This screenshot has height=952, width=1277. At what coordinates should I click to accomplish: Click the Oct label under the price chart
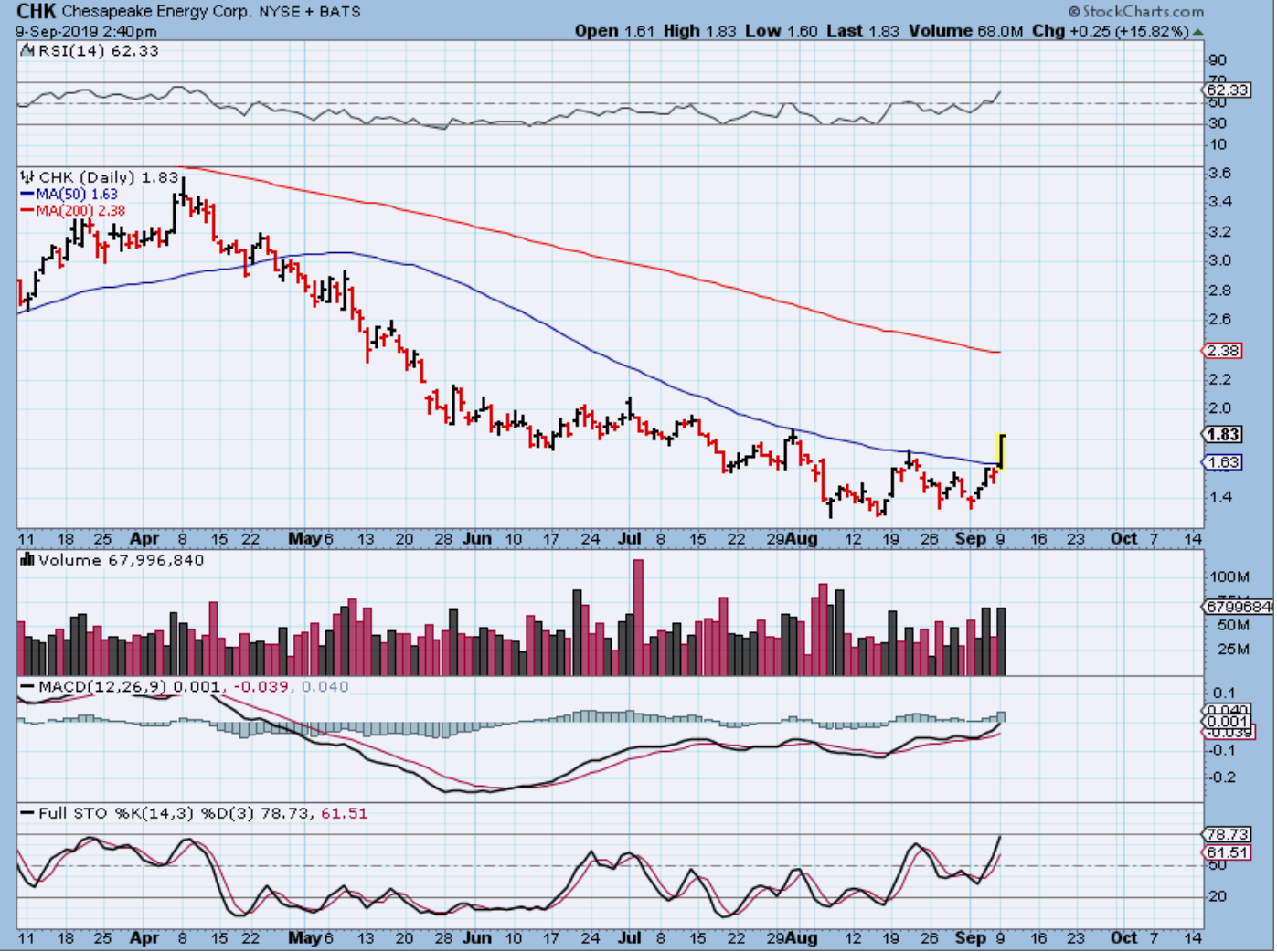[x=1123, y=539]
